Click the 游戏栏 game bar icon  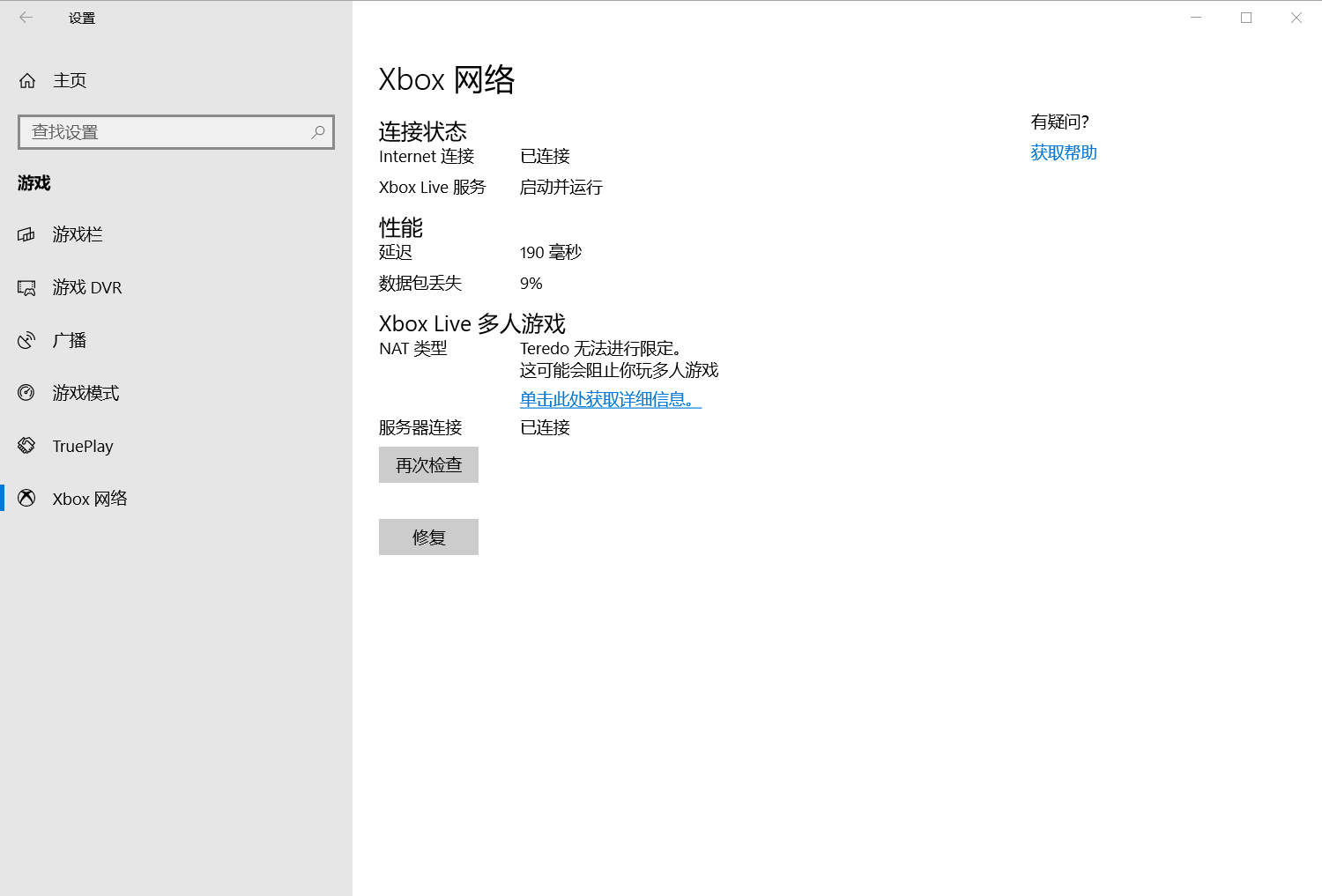(26, 234)
